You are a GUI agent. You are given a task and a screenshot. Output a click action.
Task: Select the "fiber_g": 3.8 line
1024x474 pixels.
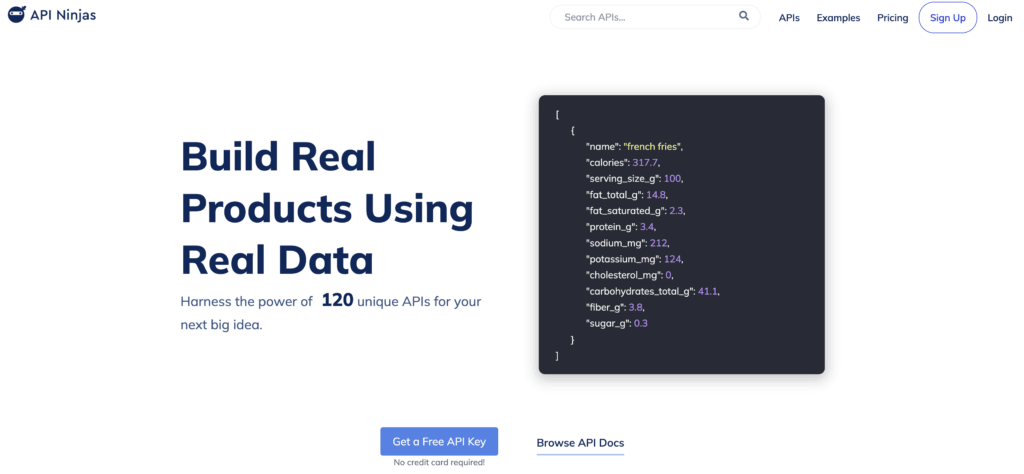click(616, 307)
